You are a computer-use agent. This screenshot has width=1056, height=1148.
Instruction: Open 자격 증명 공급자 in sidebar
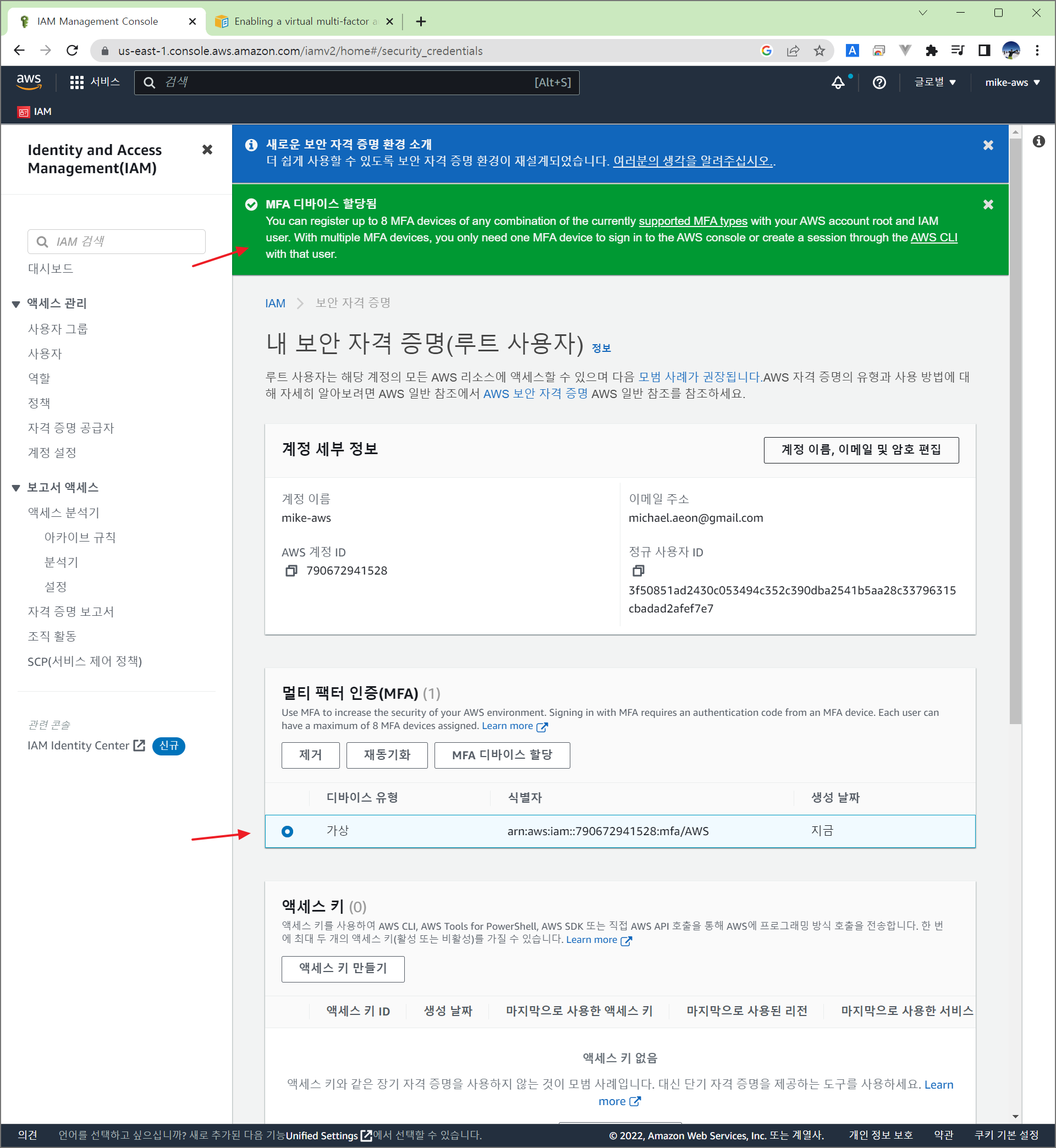tap(71, 428)
